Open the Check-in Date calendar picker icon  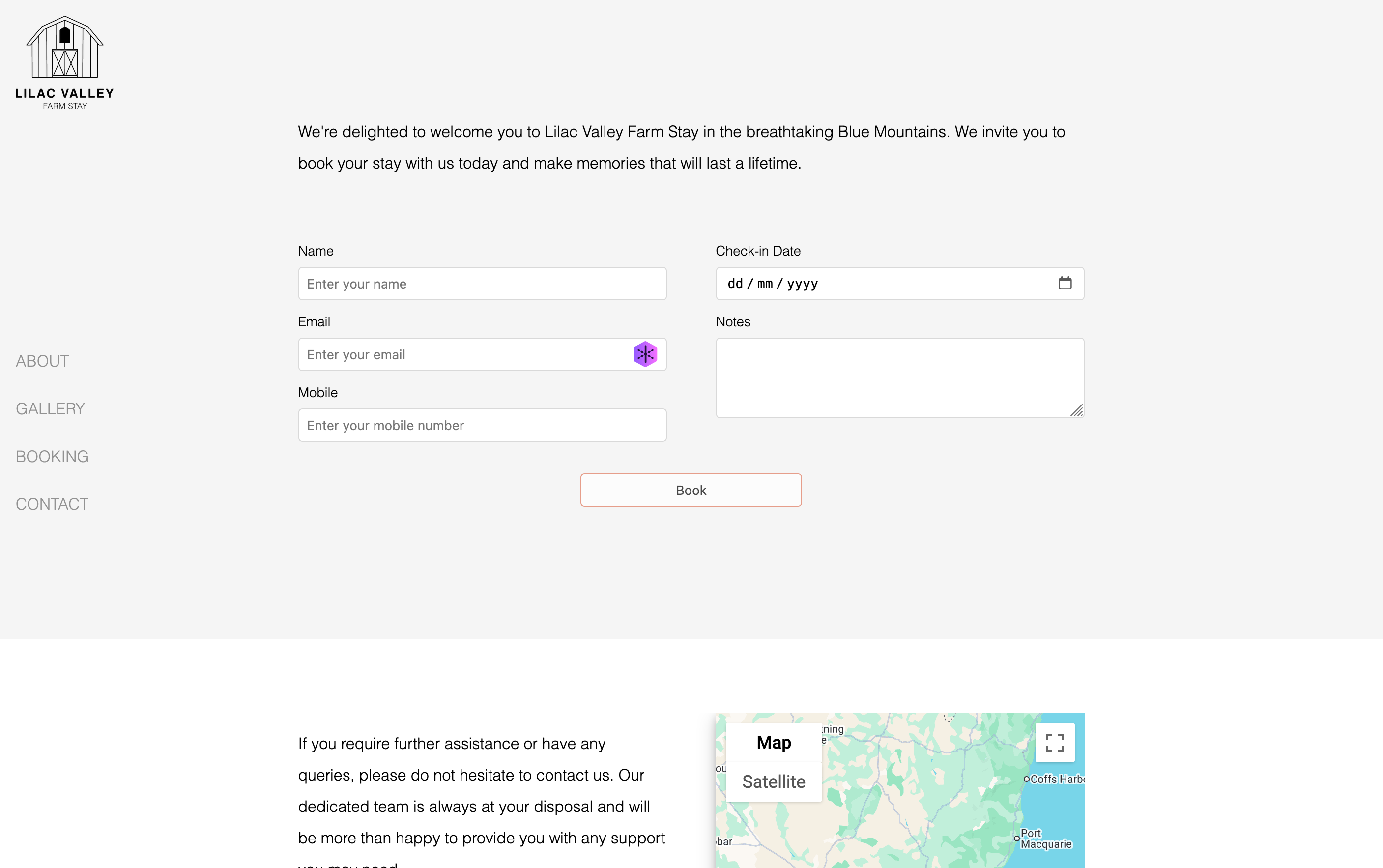coord(1065,283)
